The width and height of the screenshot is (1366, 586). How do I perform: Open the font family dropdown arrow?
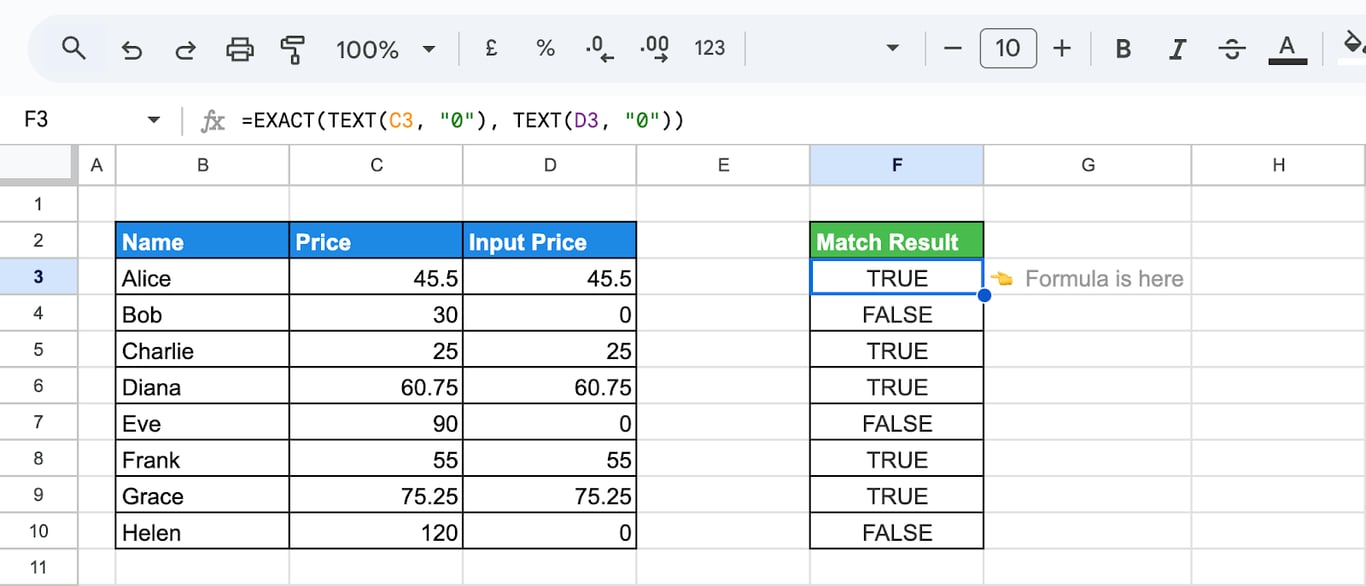[x=893, y=48]
